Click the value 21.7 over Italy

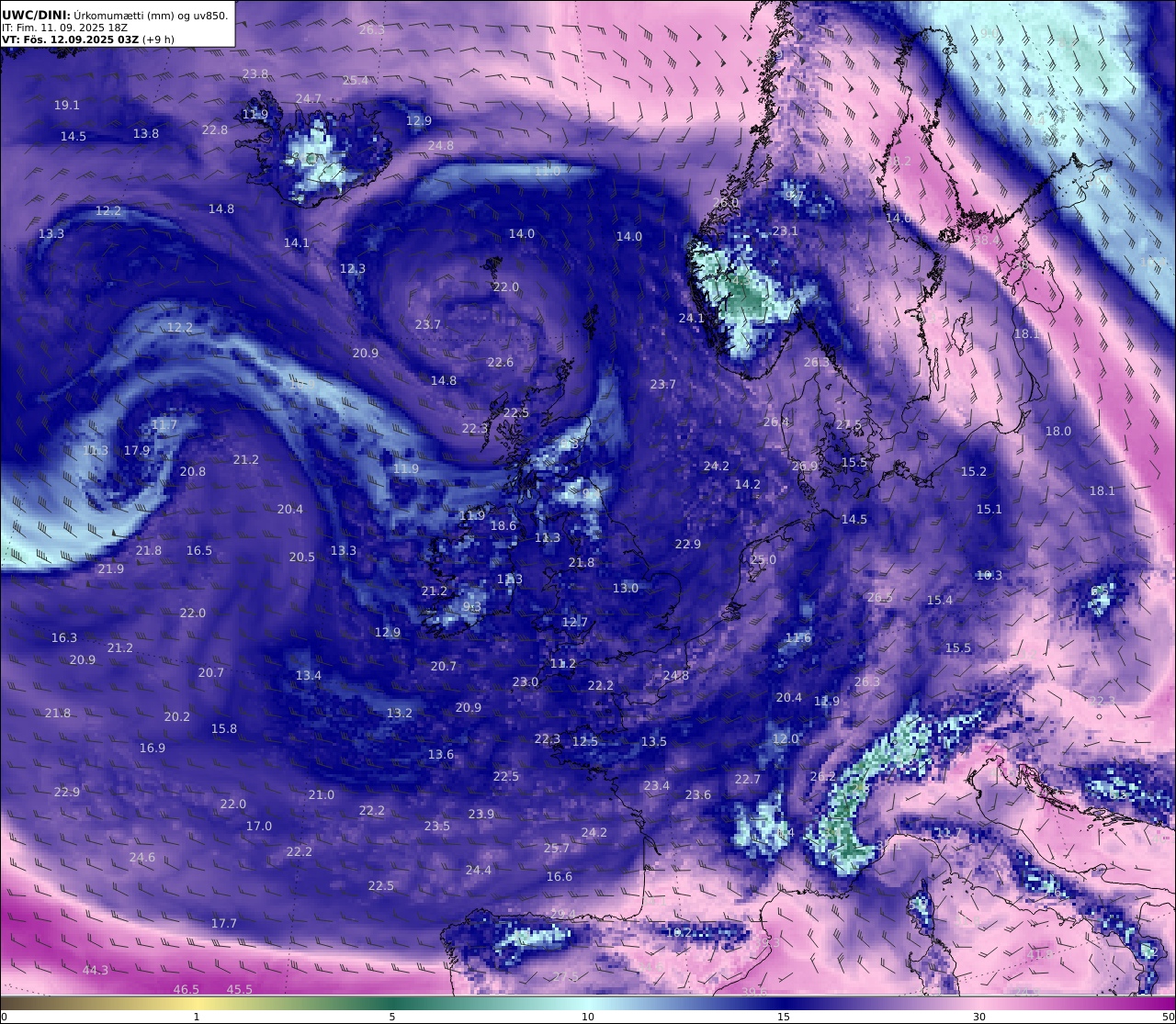[x=947, y=834]
